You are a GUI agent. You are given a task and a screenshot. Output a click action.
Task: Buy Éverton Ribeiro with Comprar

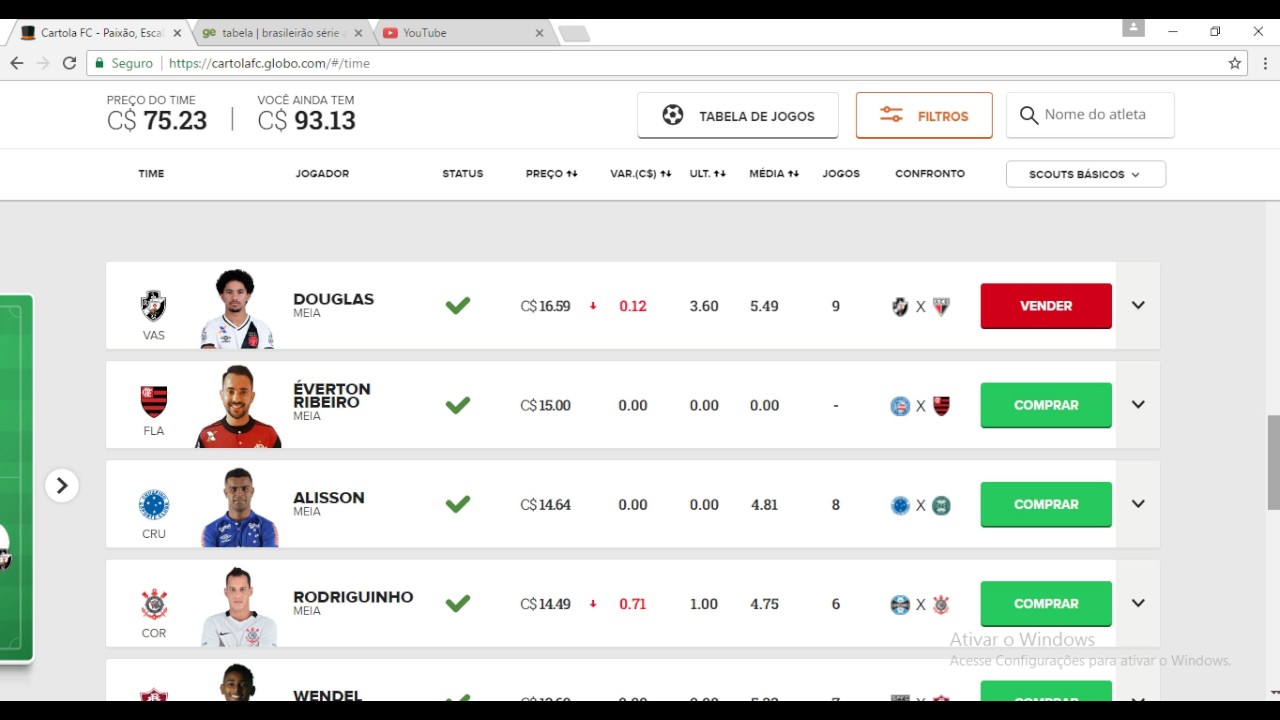(x=1046, y=405)
